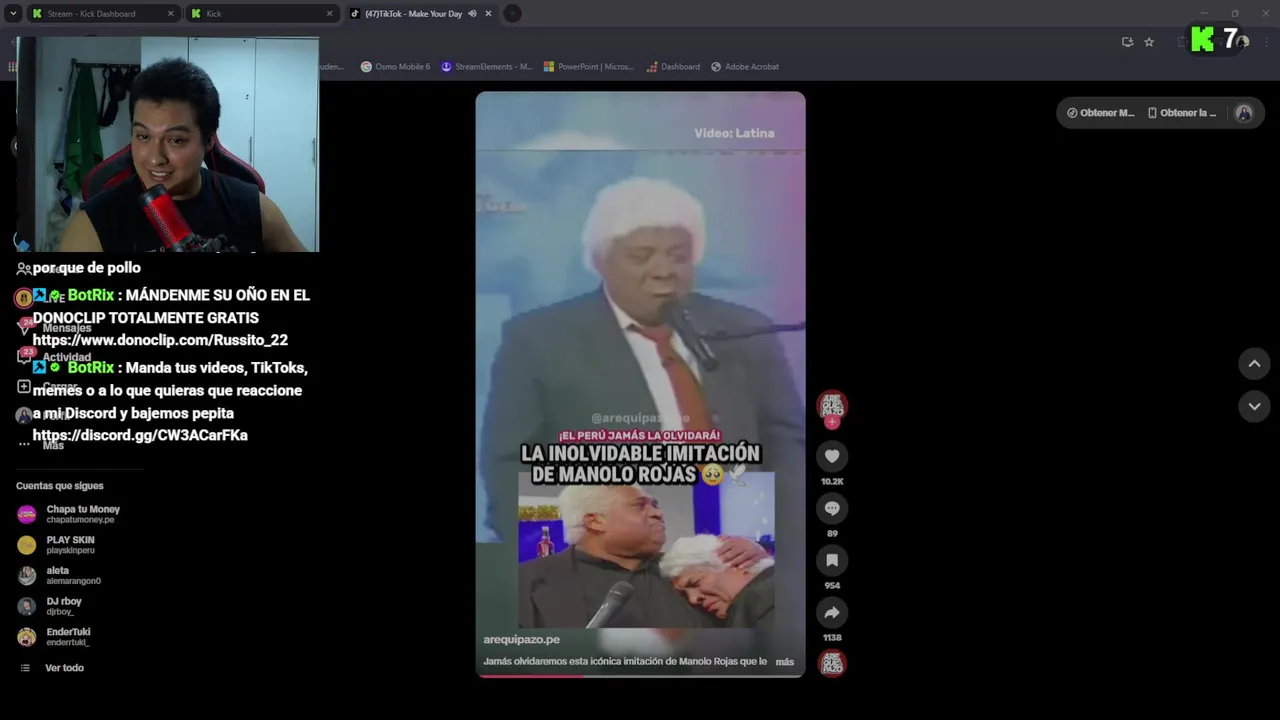Screen dimensions: 1280x720
Task: Click the EnderTuki avatar
Action: (x=27, y=637)
